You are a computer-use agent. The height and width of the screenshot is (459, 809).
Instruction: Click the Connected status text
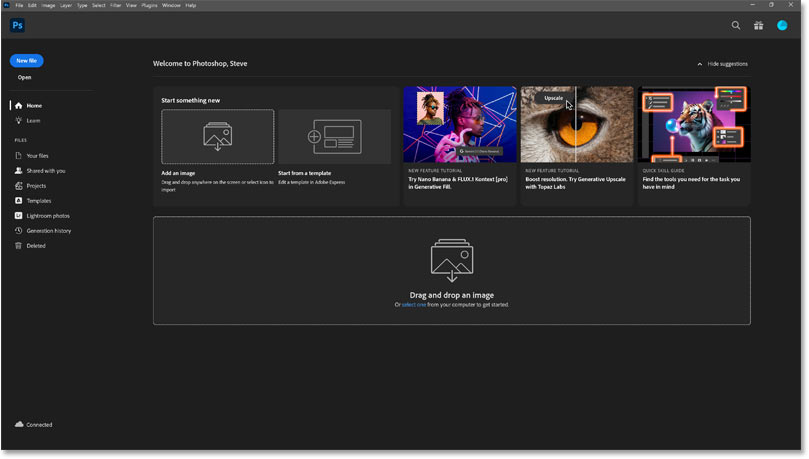click(39, 425)
